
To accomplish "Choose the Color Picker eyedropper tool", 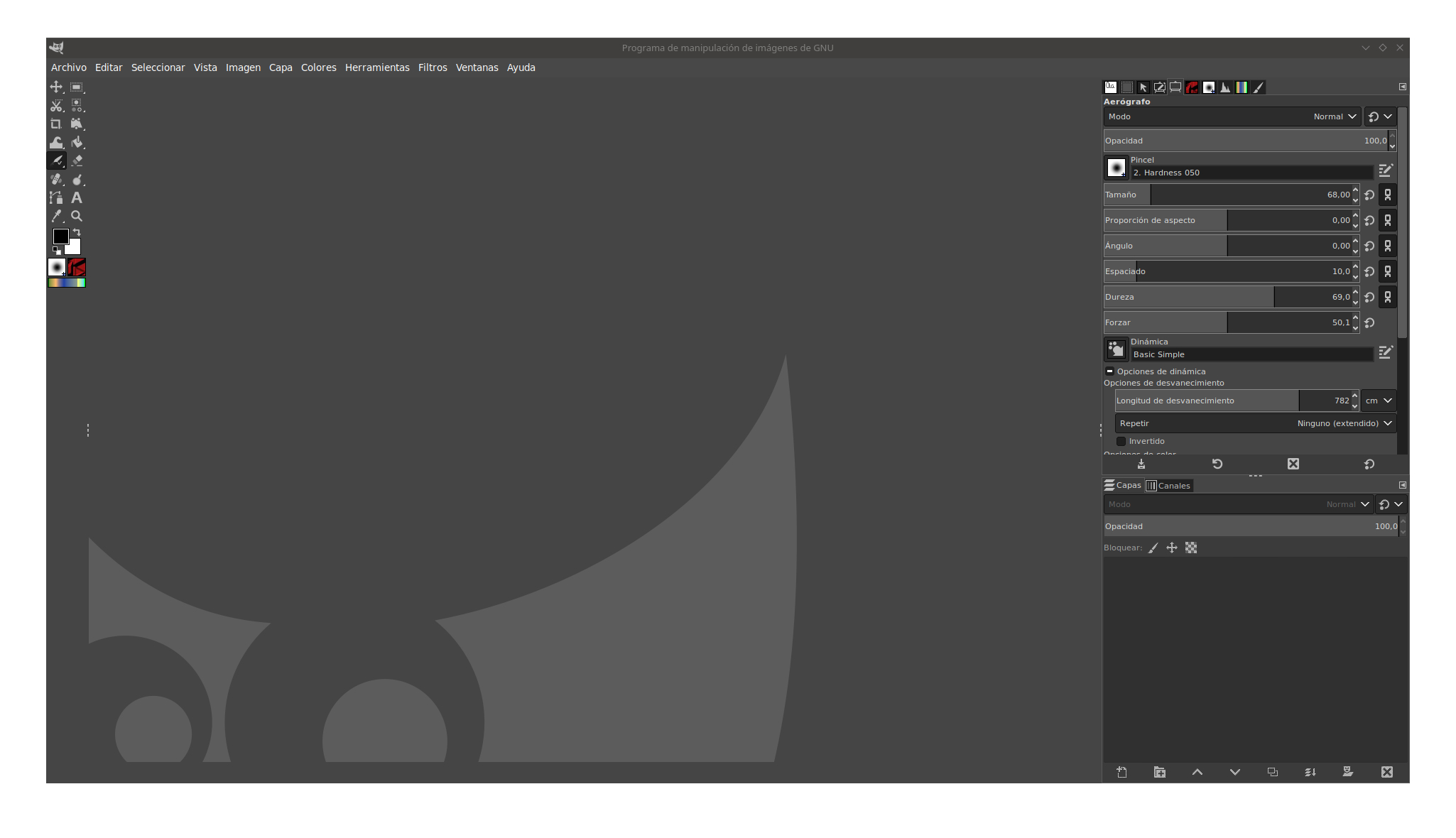I will point(56,216).
